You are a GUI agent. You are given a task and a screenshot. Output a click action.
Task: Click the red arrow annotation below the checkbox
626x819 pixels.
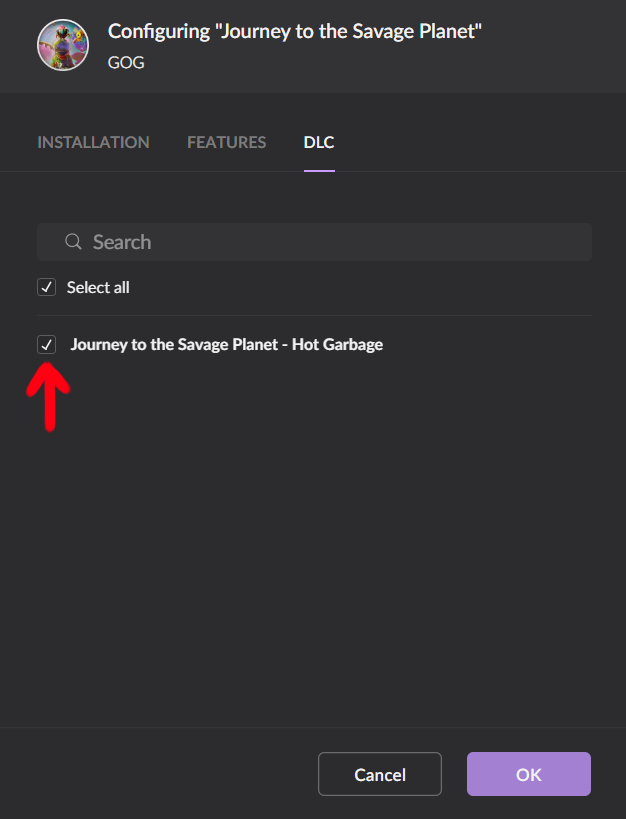(48, 397)
